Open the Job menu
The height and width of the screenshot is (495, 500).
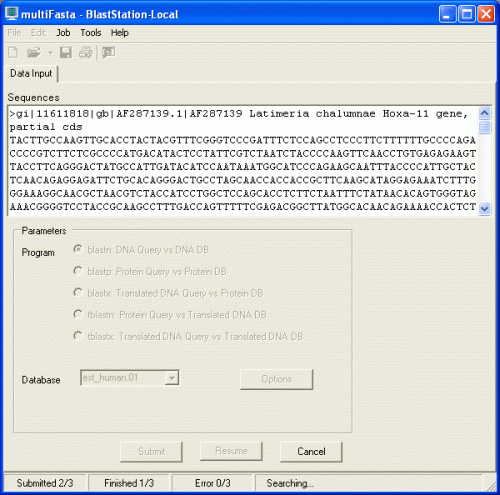pyautogui.click(x=63, y=33)
